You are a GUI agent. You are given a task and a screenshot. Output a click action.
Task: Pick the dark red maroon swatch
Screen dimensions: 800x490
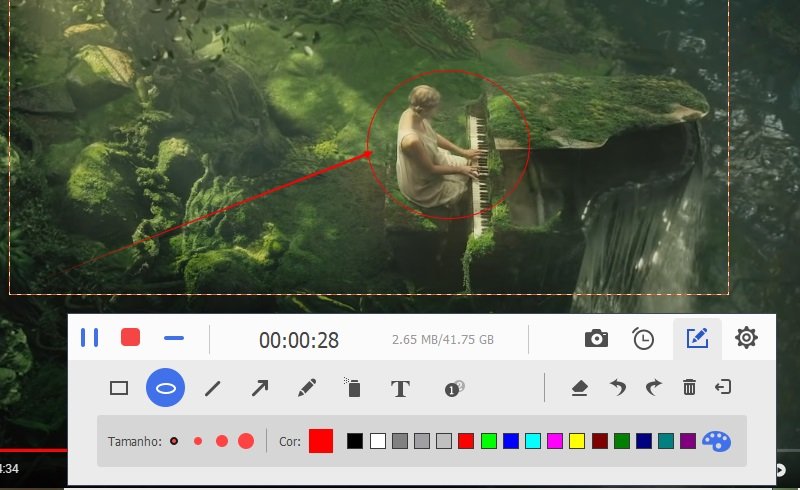pyautogui.click(x=600, y=441)
